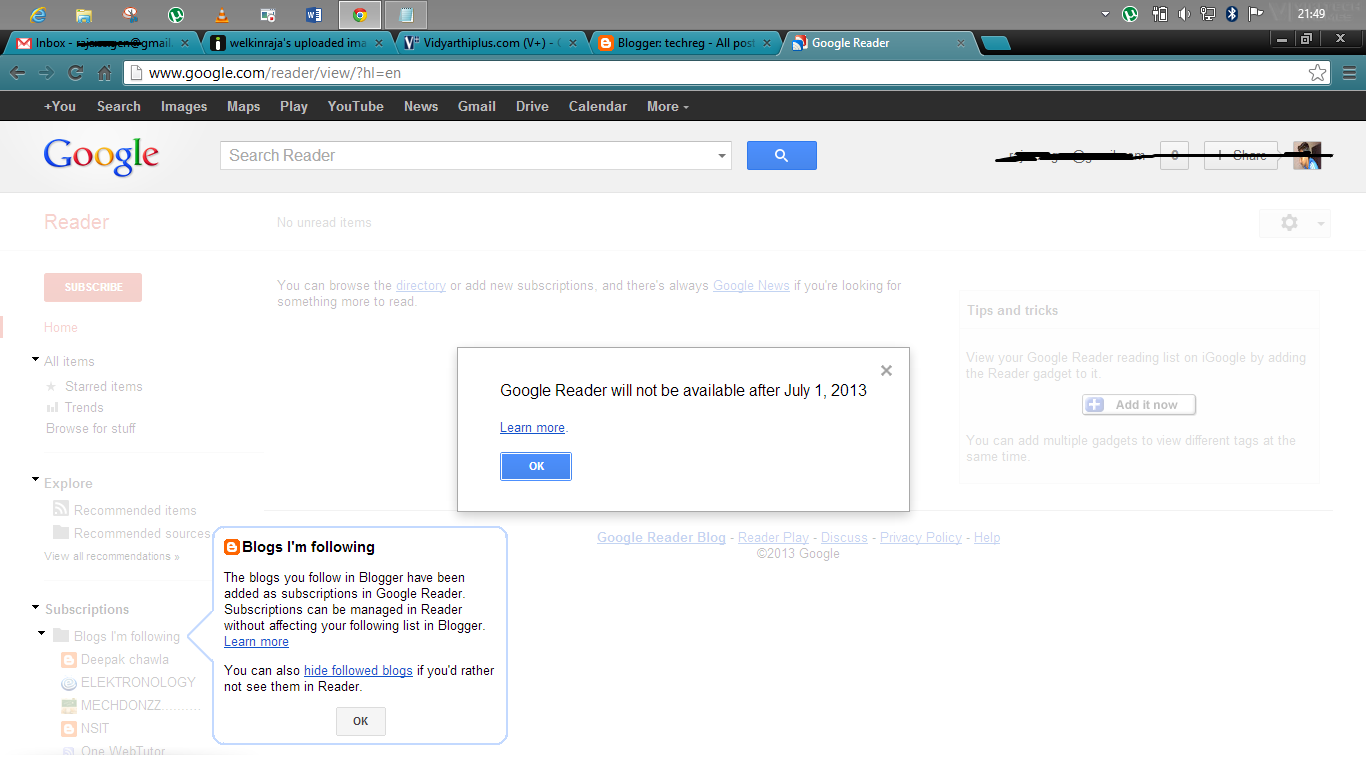The height and width of the screenshot is (768, 1366).
Task: Open Internet Explorer from the taskbar
Action: click(x=38, y=14)
